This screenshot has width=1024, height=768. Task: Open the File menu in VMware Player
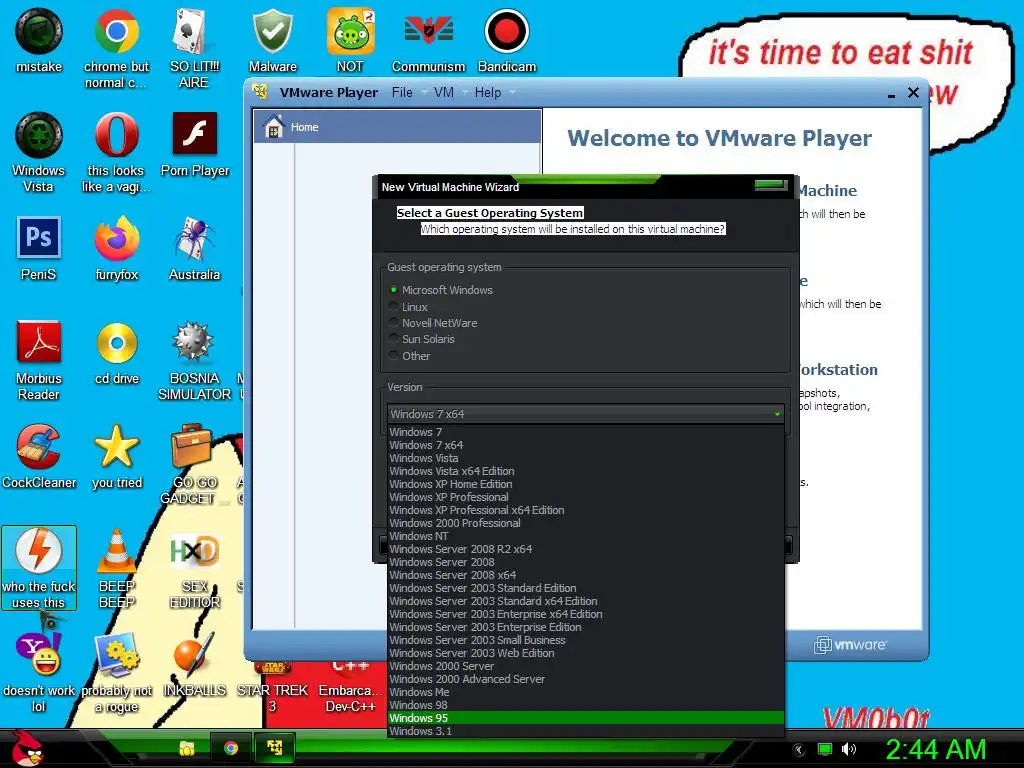pyautogui.click(x=402, y=93)
